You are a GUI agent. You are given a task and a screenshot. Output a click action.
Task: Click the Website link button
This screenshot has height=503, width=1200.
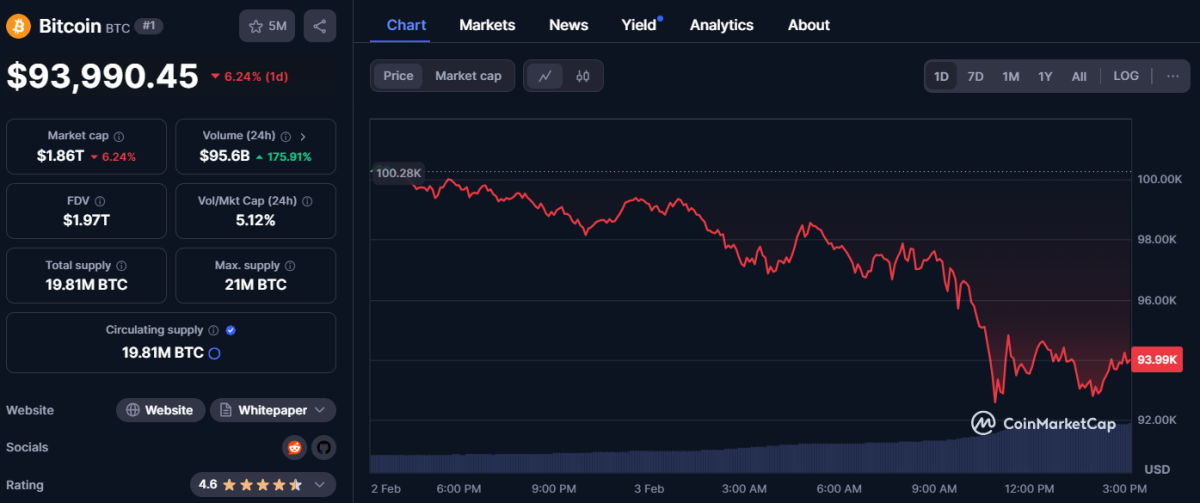coord(161,410)
